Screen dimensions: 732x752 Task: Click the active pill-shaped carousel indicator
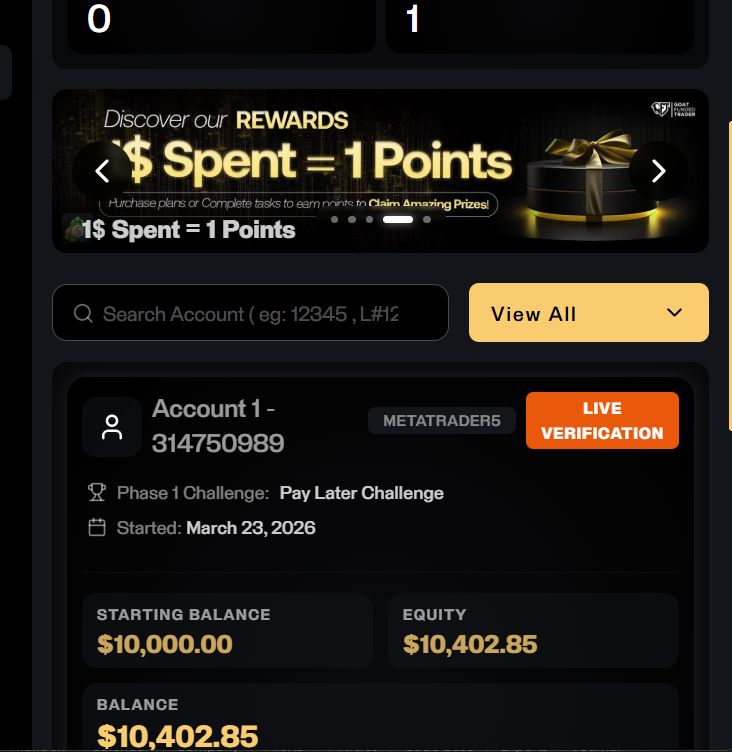coord(398,219)
